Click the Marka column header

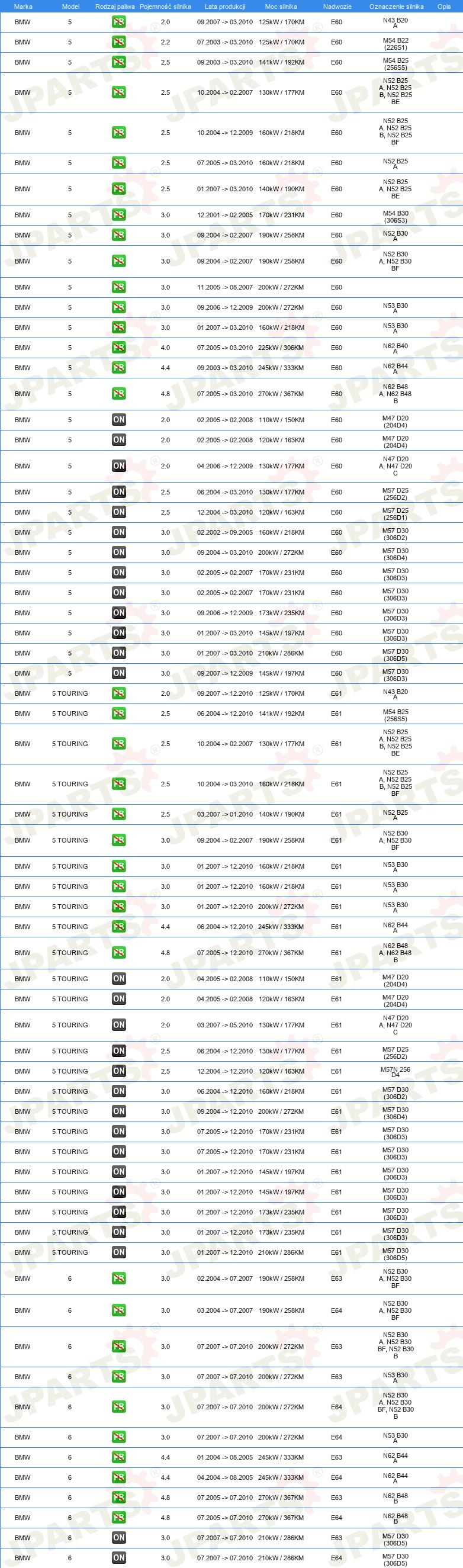23,7
